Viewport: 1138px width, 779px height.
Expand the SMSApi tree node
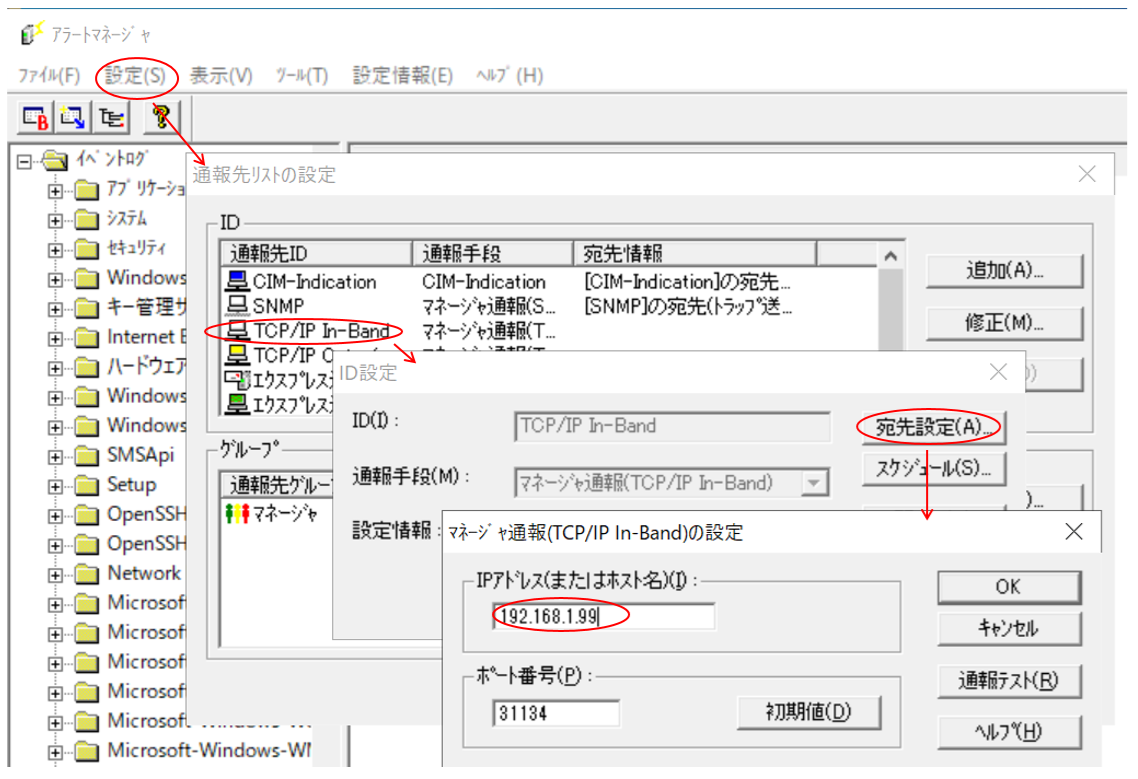point(55,456)
